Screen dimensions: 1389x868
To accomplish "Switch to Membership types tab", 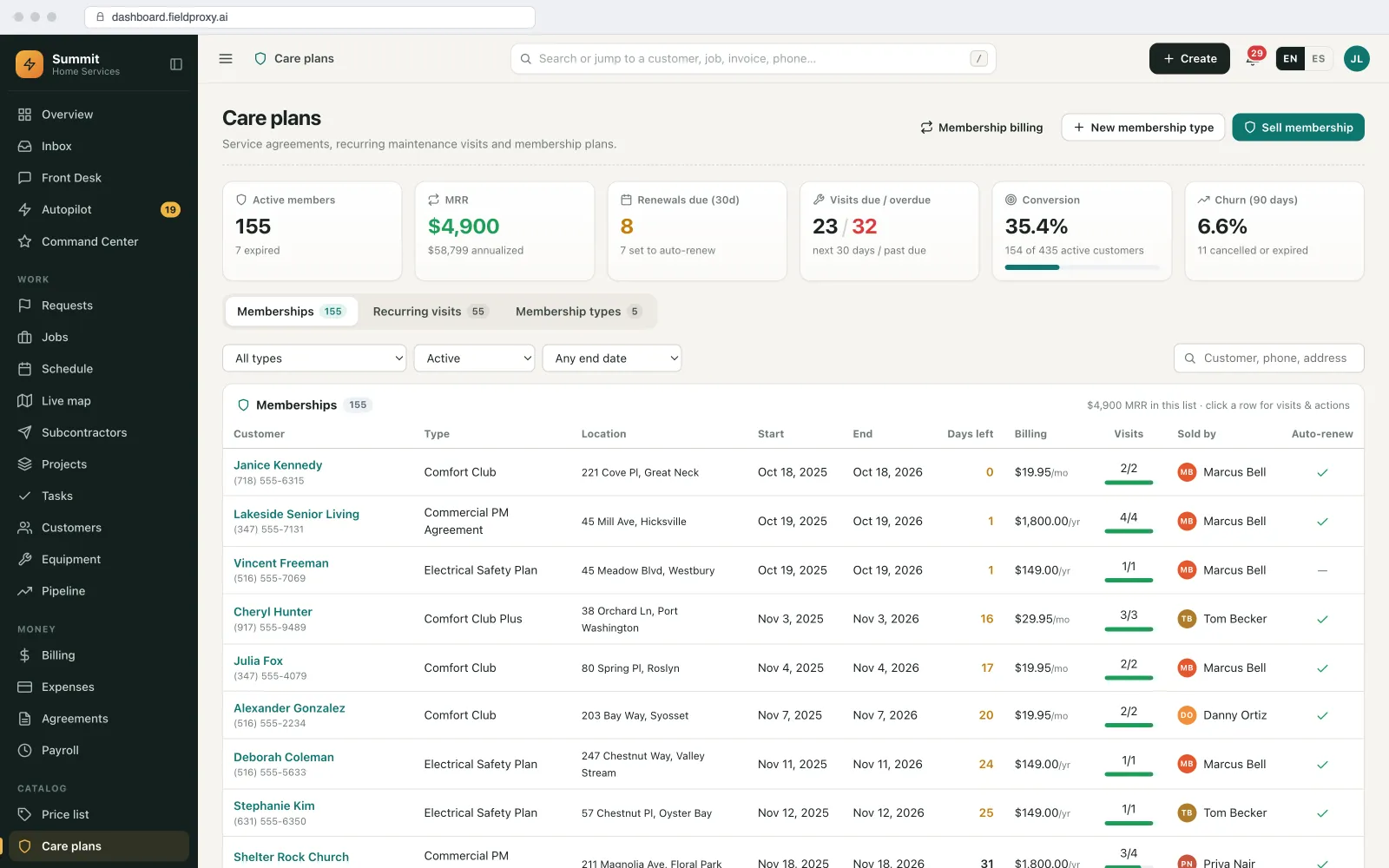I will point(578,312).
